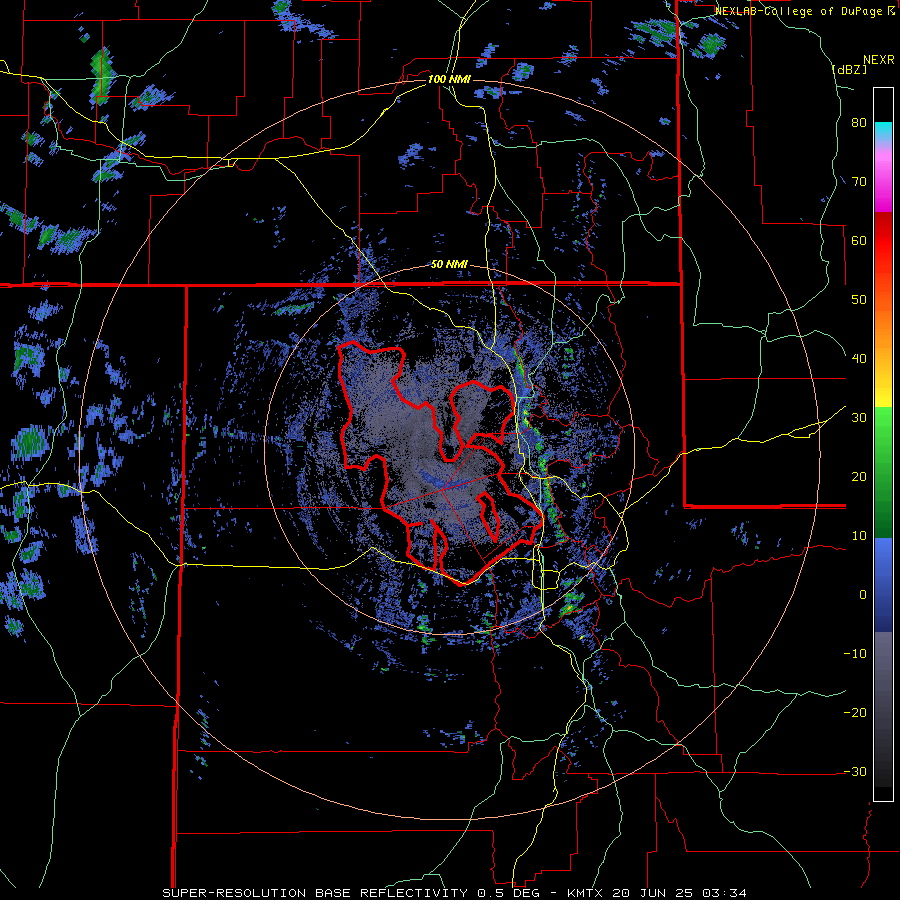Viewport: 900px width, 900px height.
Task: Click the 0 value on the dBZ scale
Action: (863, 595)
